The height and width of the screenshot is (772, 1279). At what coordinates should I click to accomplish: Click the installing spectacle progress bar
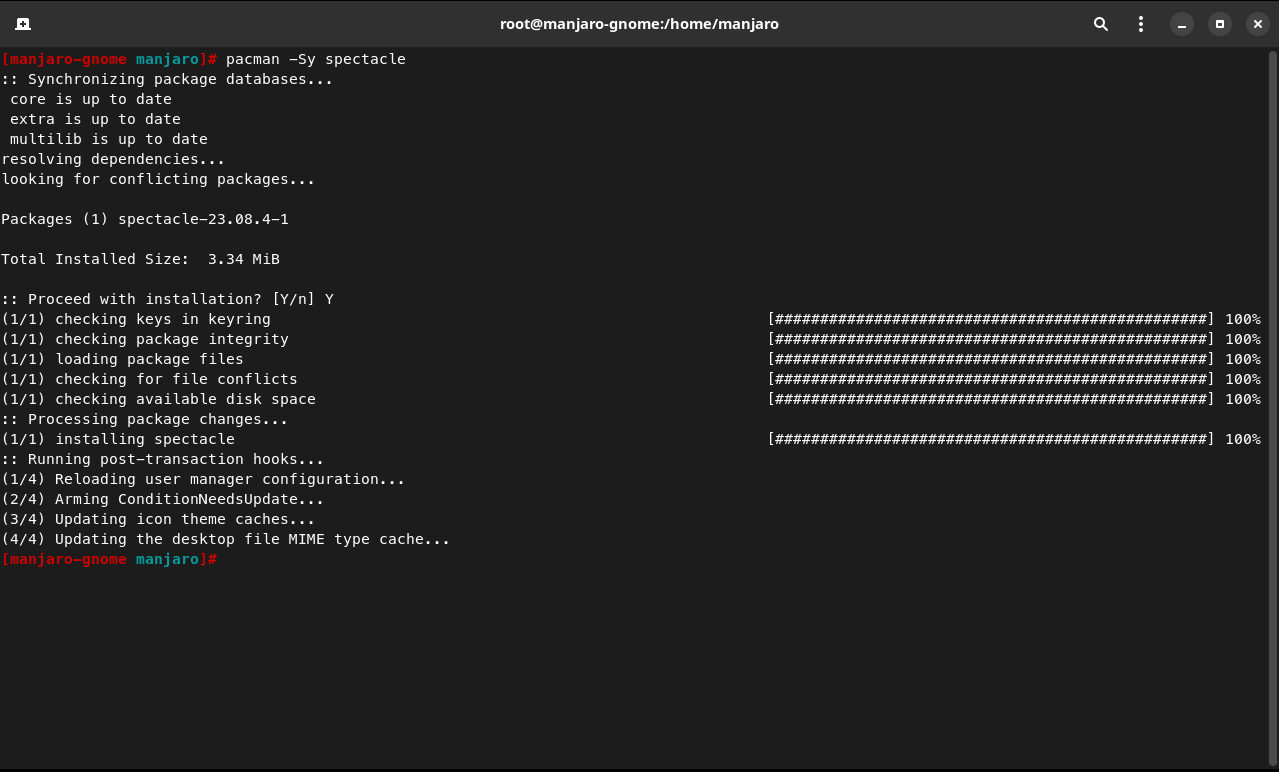coord(990,438)
